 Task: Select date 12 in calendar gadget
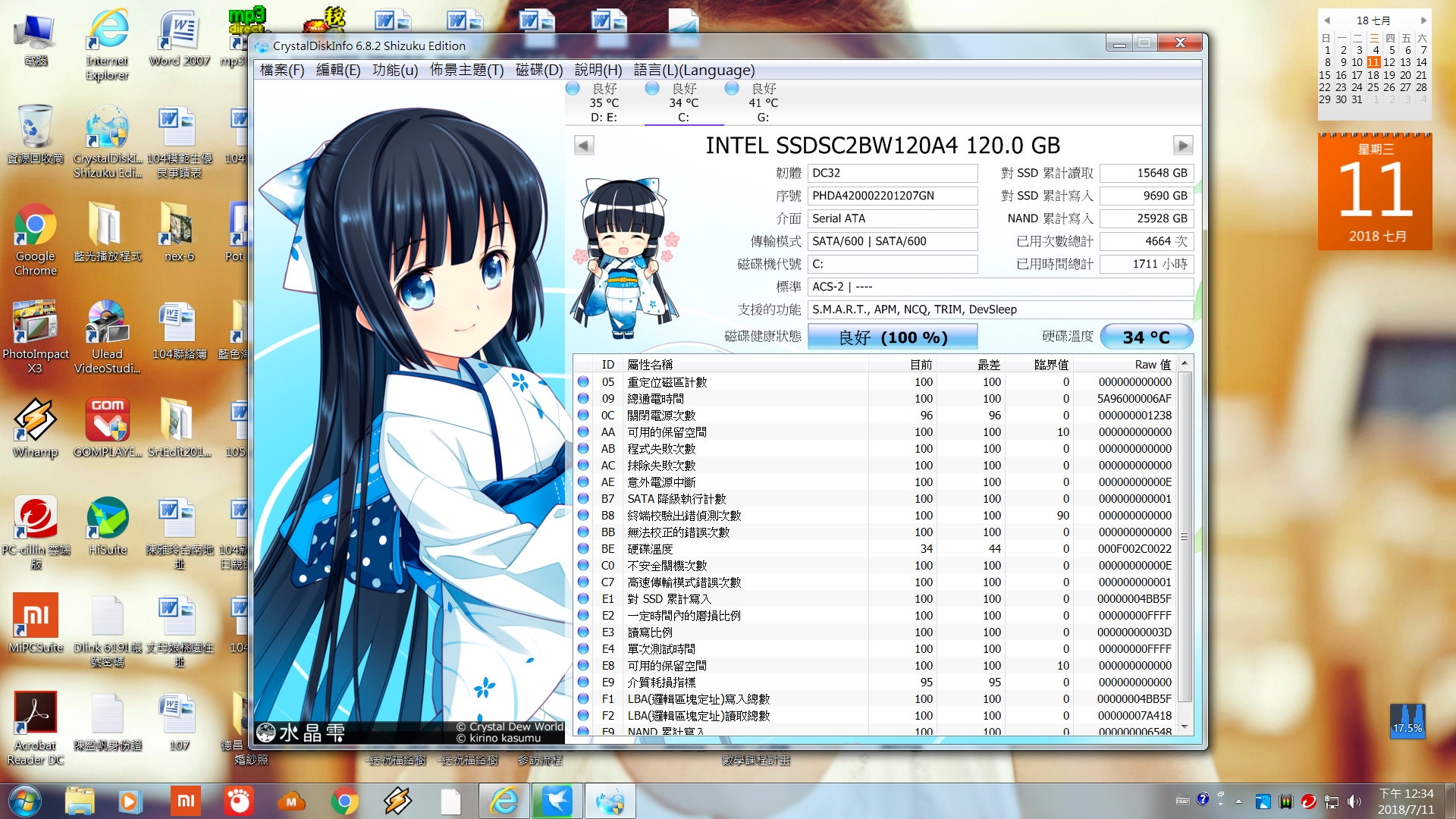[1389, 62]
